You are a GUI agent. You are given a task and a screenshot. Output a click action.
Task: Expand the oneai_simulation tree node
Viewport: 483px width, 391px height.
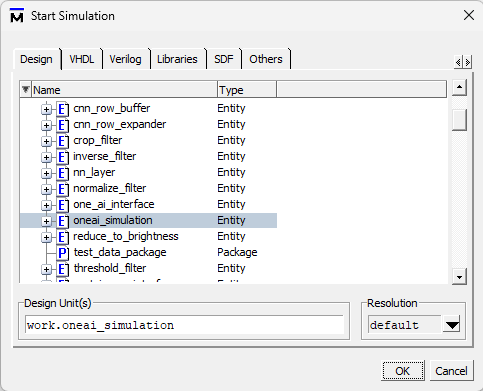46,221
